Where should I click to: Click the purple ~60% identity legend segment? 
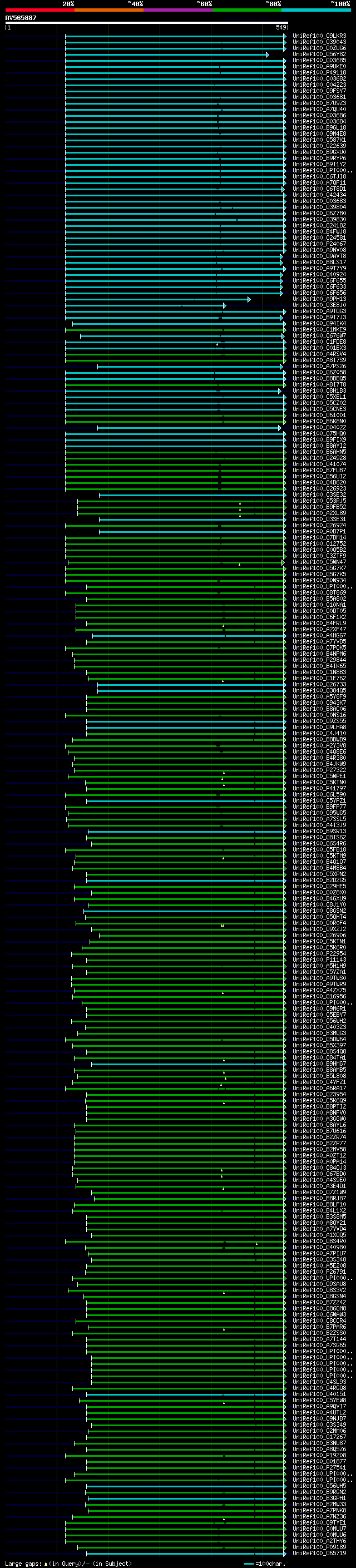click(177, 11)
